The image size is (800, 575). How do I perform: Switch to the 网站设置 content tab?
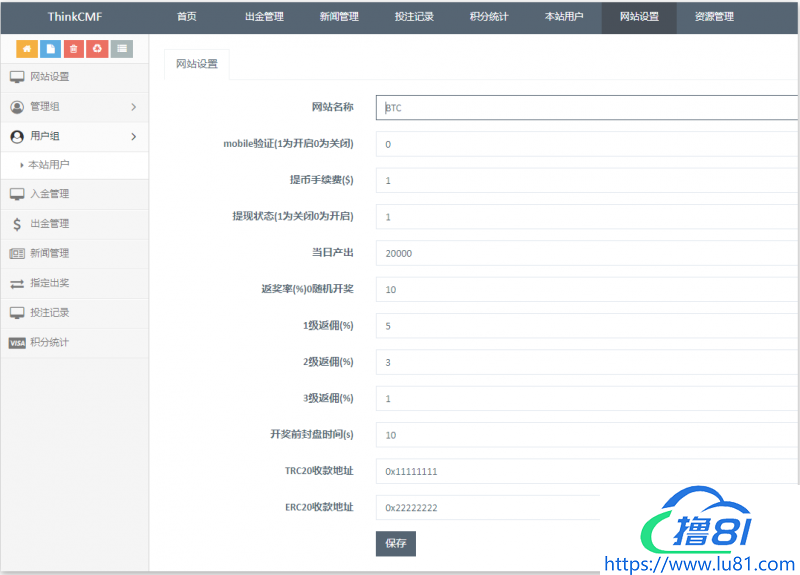pos(196,64)
